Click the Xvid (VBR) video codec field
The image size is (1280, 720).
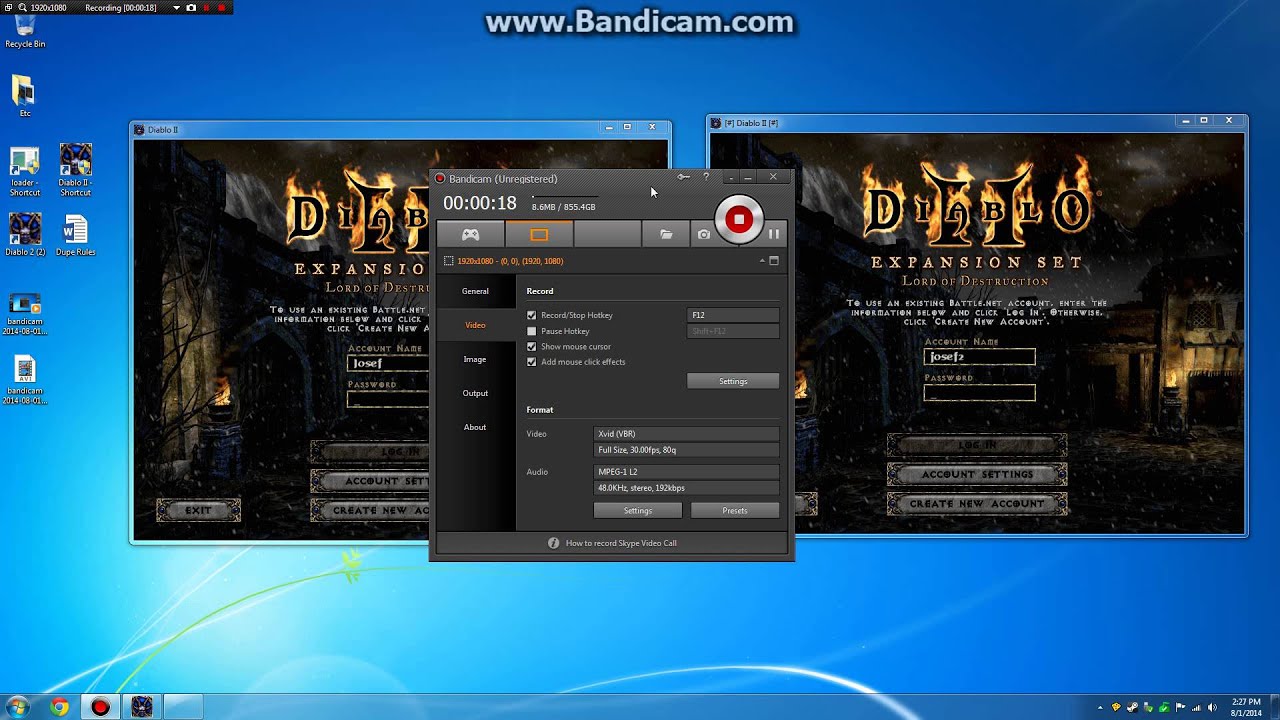coord(686,434)
